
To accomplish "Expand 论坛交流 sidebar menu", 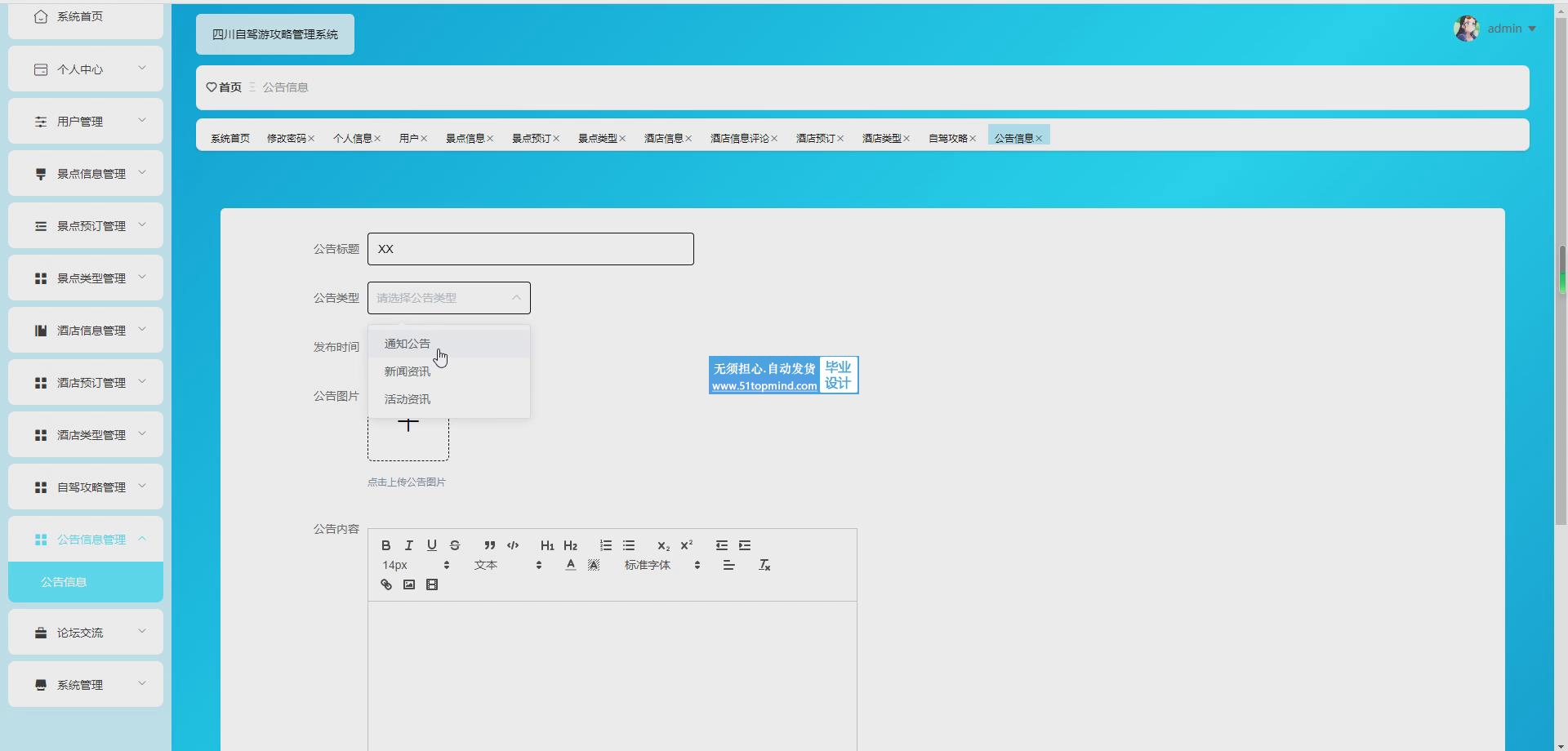I will [86, 632].
